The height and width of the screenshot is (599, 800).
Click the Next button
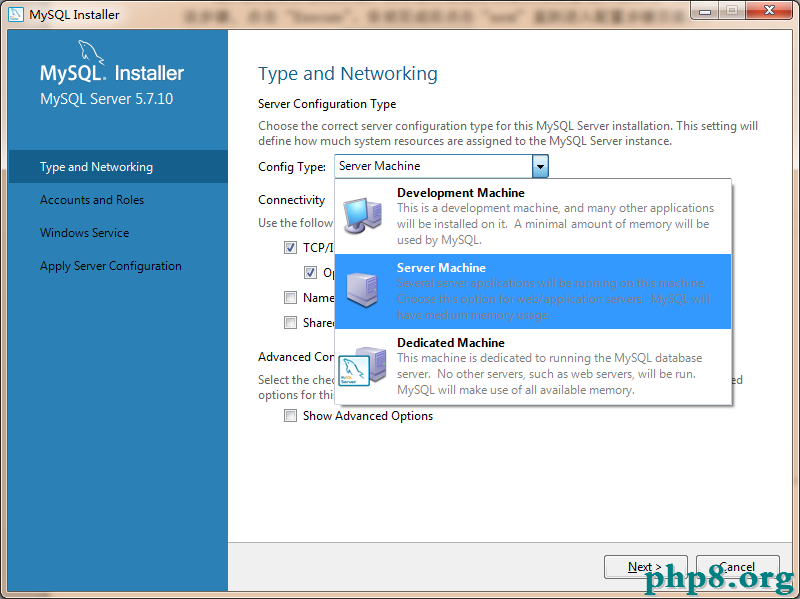(645, 567)
